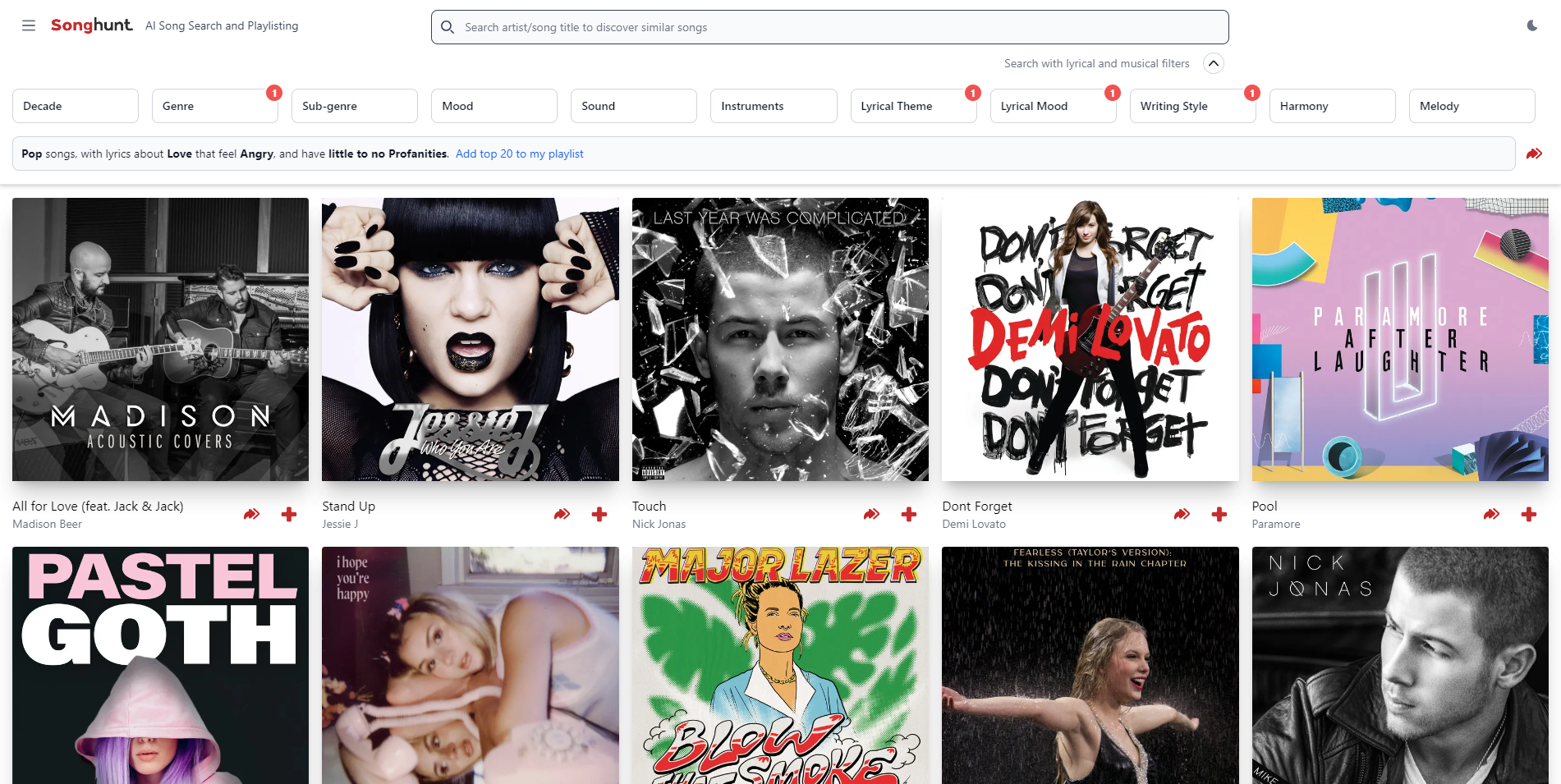This screenshot has width=1561, height=784.
Task: Open Fearless Taylor's Version cover
Action: tap(1090, 666)
